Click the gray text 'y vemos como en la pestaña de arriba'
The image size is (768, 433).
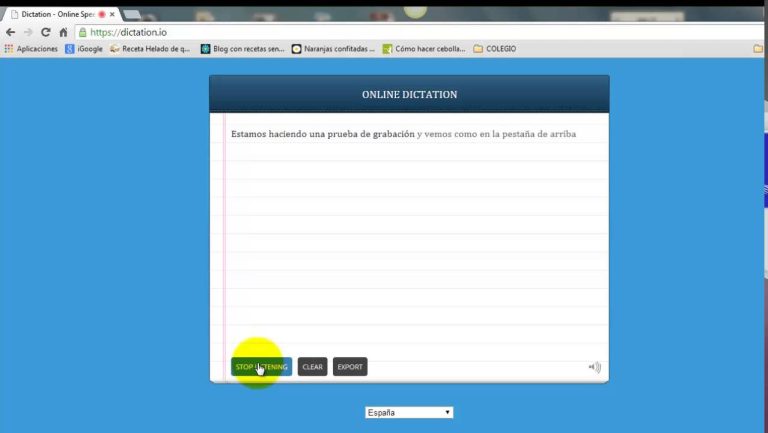point(496,134)
